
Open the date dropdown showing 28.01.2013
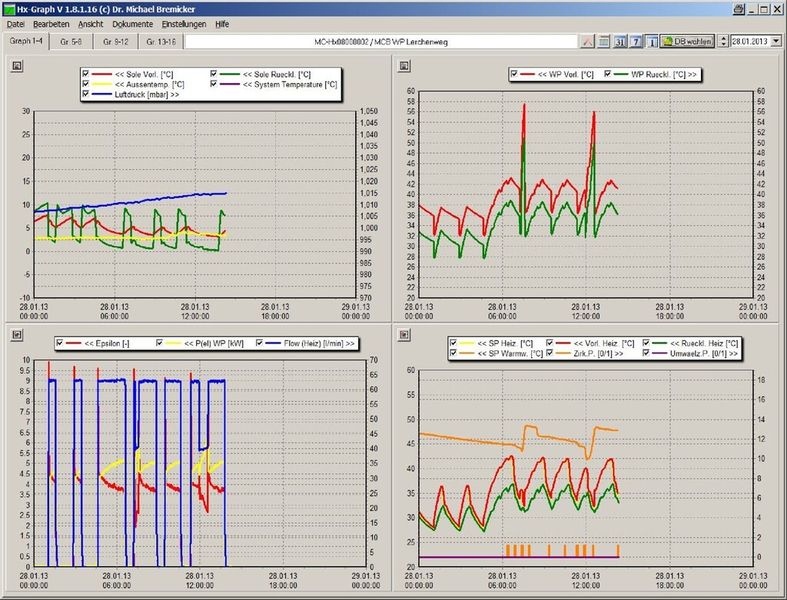coord(777,42)
